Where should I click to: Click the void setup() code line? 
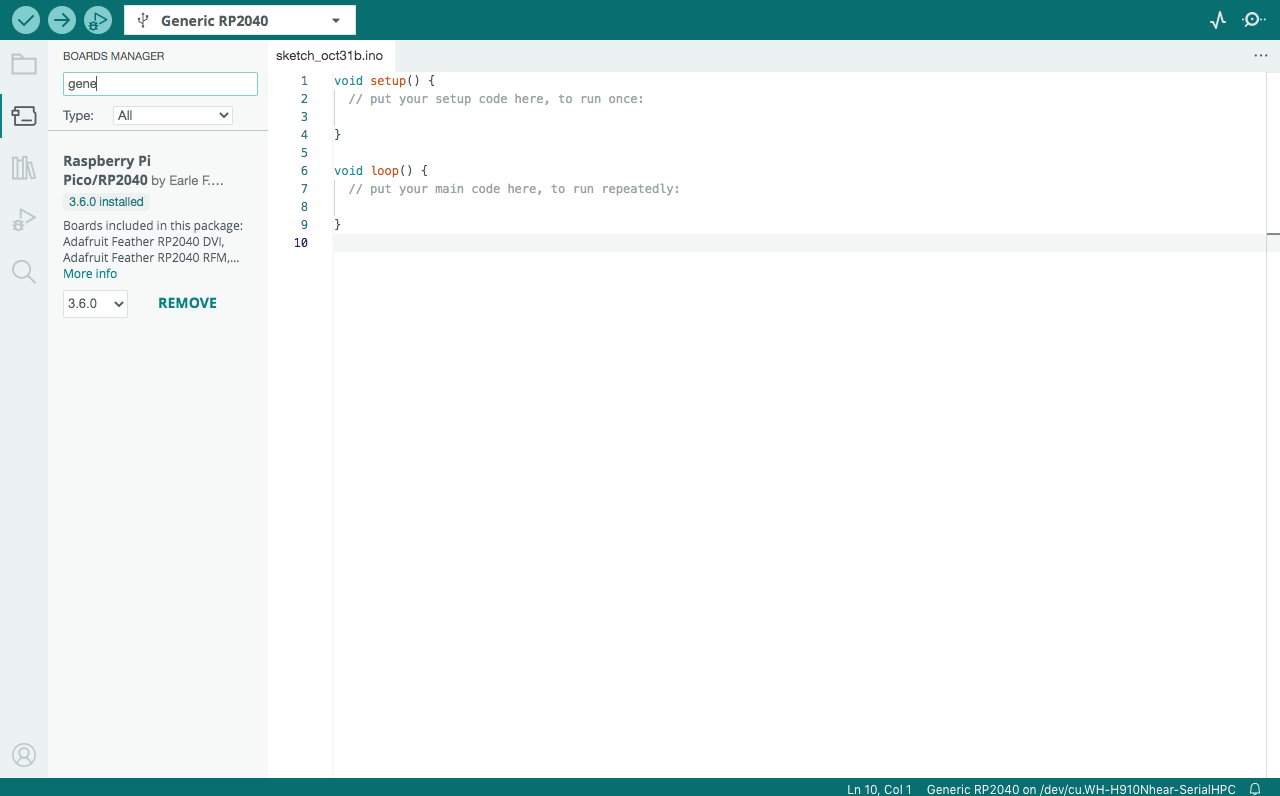point(385,80)
